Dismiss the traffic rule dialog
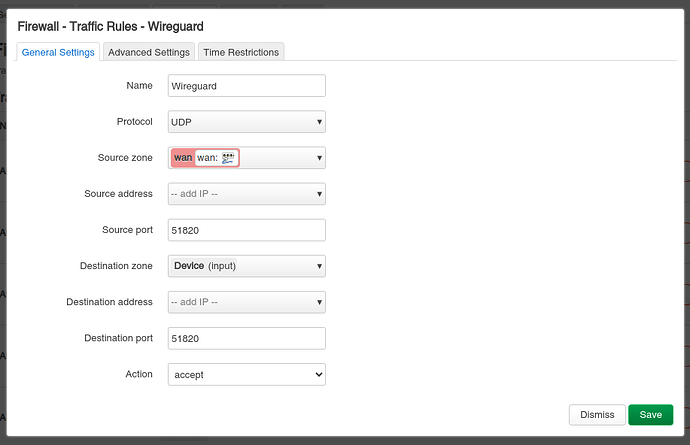The width and height of the screenshot is (690, 445). tap(597, 415)
